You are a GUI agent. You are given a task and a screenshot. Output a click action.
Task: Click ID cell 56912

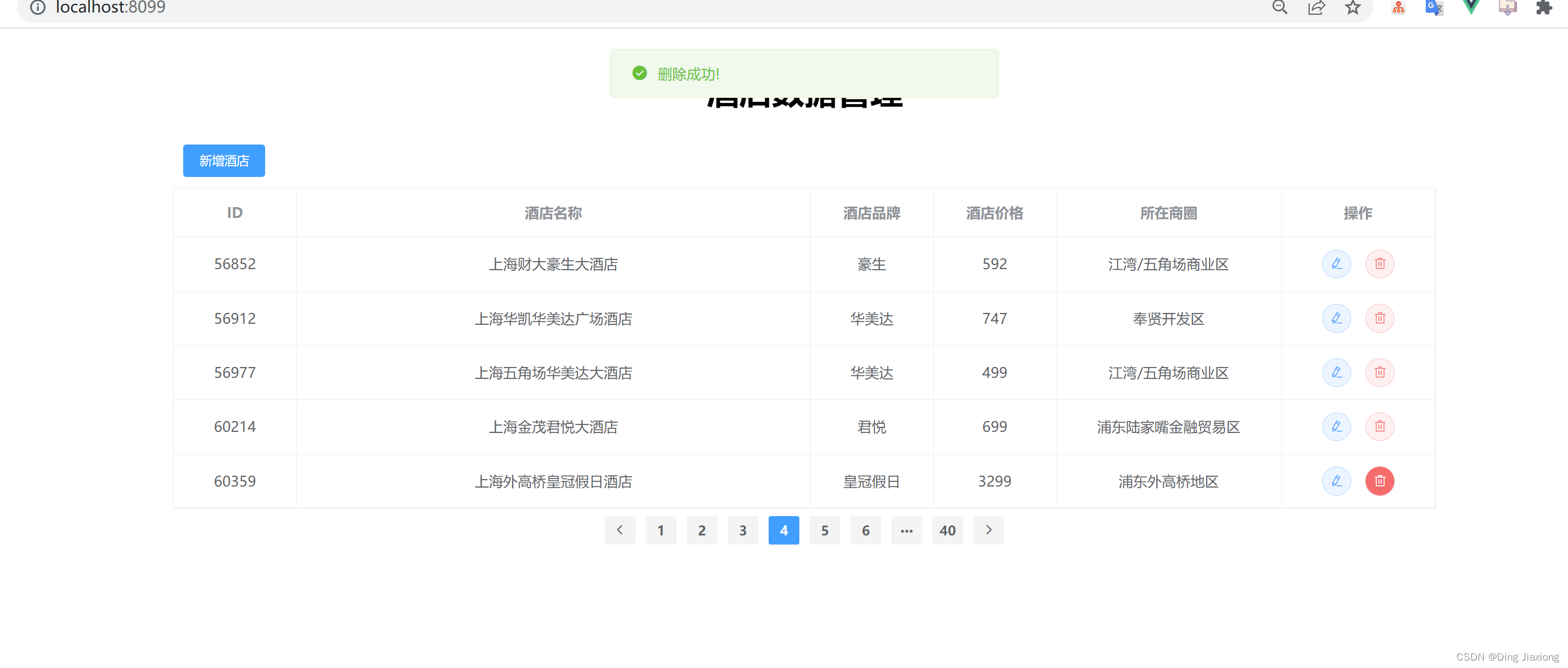pos(235,319)
